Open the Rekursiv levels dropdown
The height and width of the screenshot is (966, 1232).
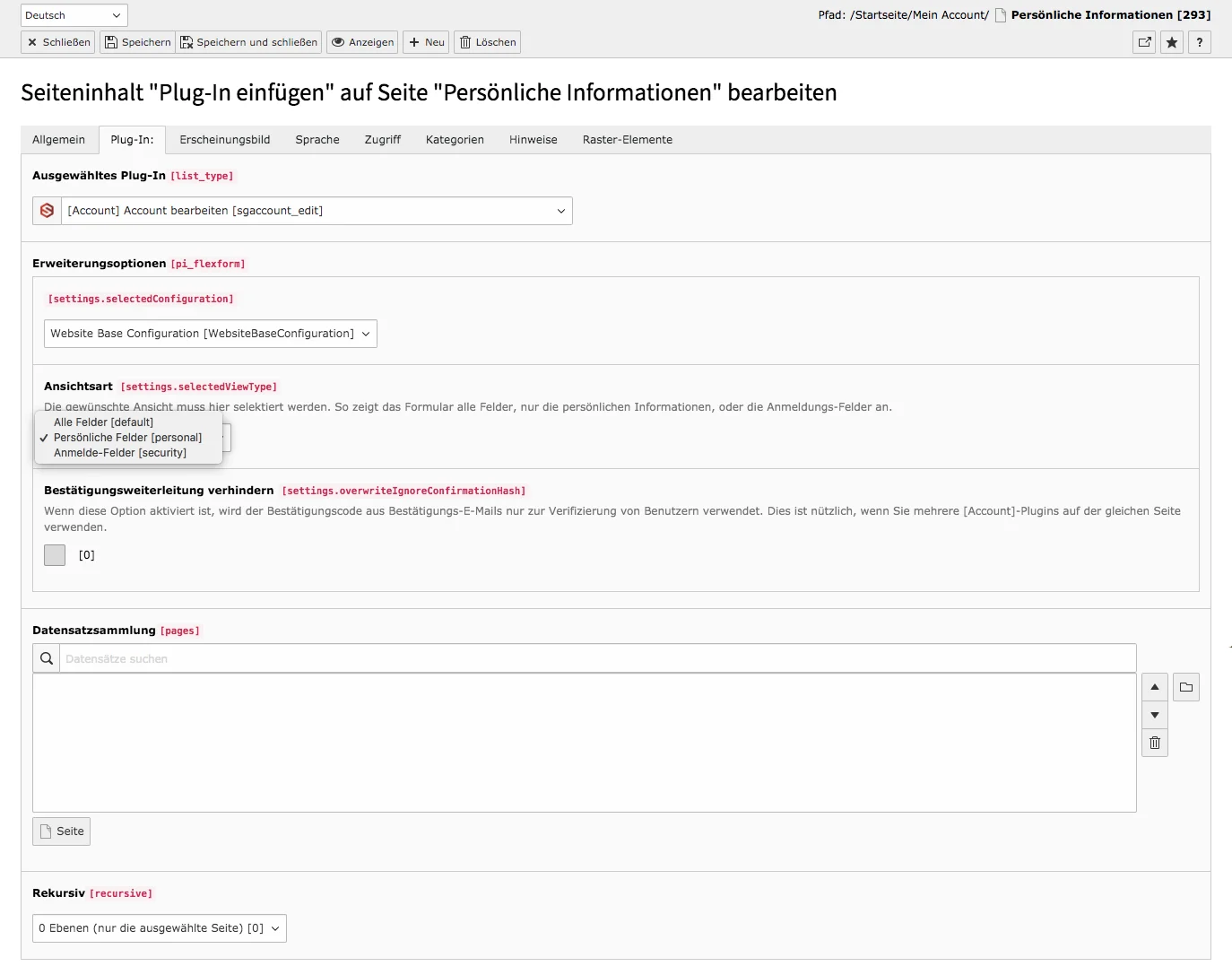pyautogui.click(x=159, y=928)
